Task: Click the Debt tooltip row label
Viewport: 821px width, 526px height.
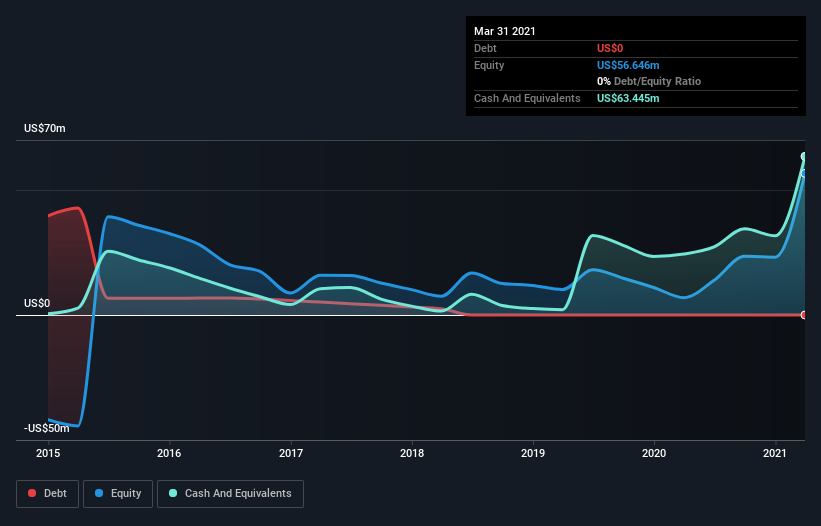Action: pyautogui.click(x=485, y=48)
